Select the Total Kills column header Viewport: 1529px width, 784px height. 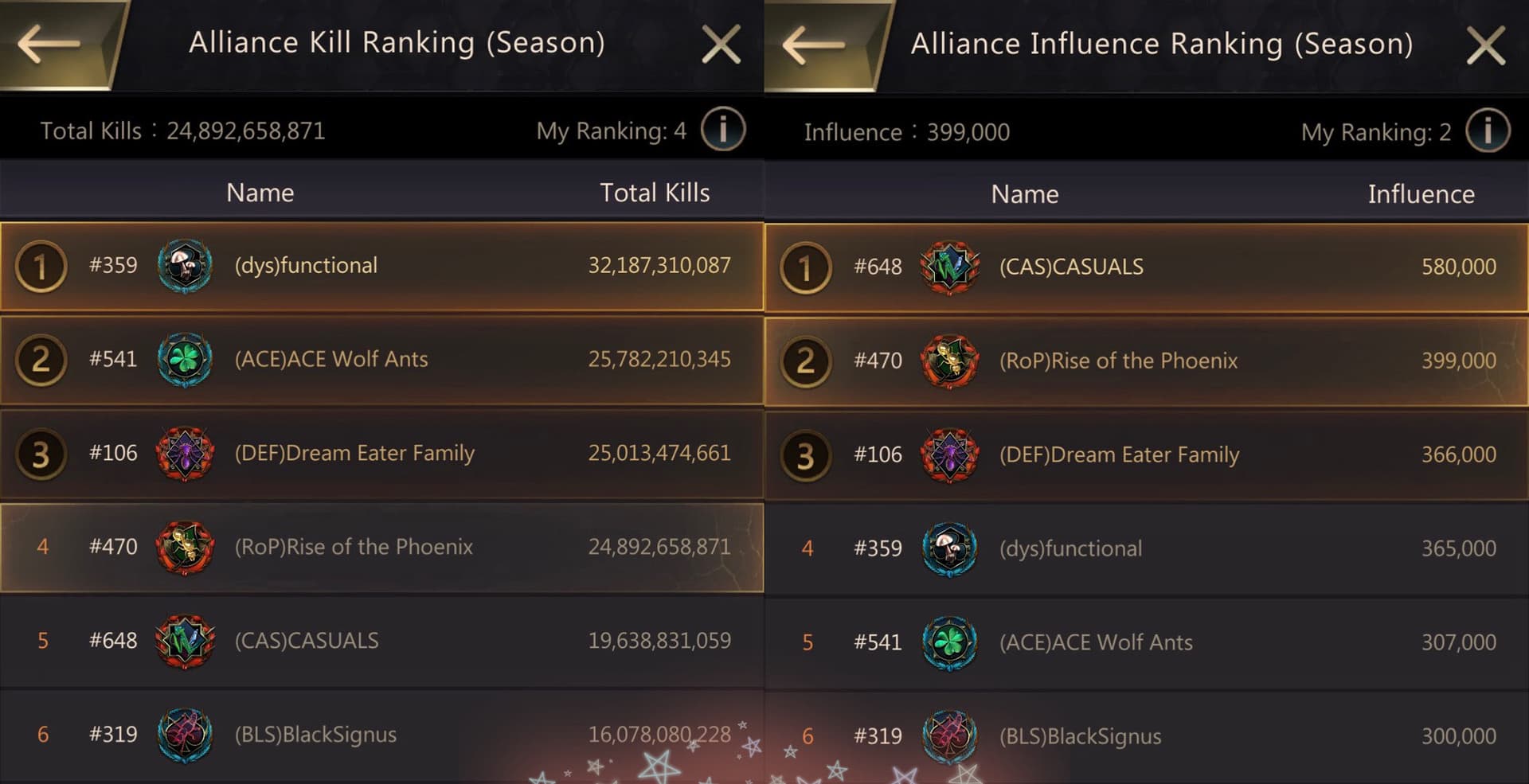tap(655, 193)
